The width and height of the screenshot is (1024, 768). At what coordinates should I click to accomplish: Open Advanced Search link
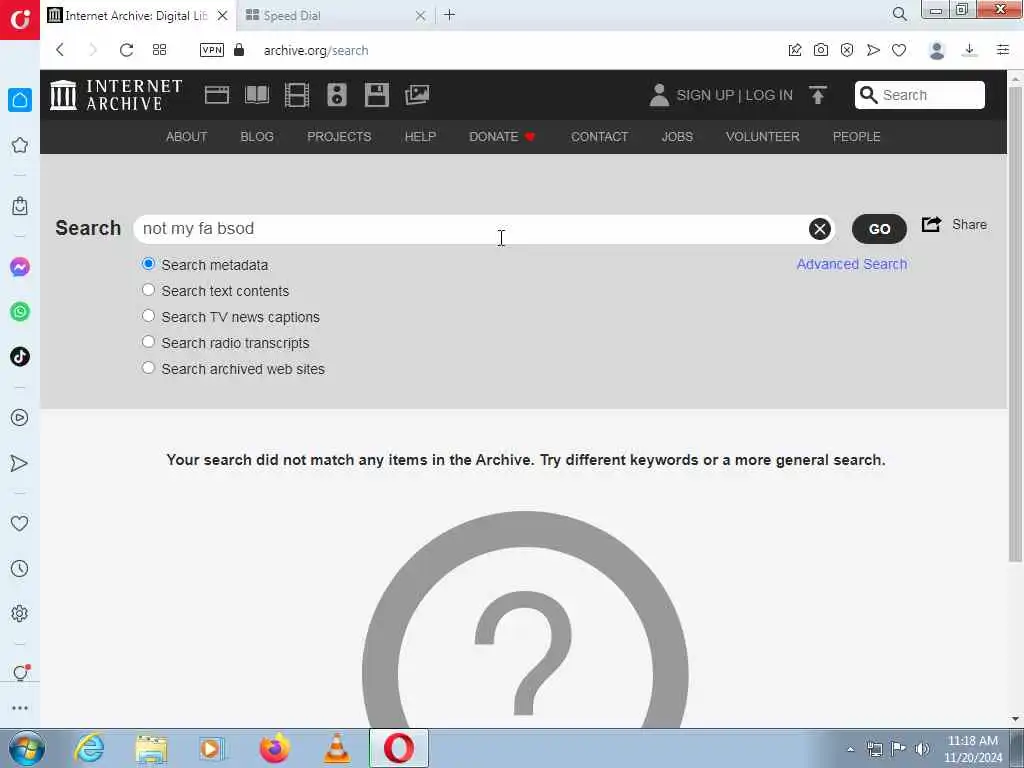pyautogui.click(x=852, y=264)
